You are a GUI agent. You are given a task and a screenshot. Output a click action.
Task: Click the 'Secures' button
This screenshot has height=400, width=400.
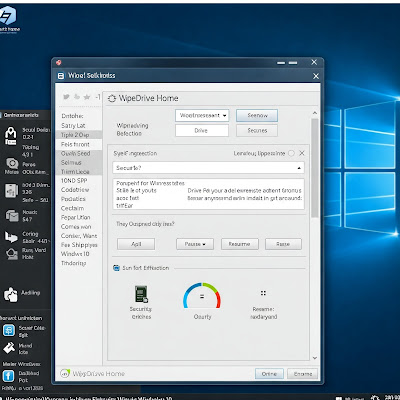[x=257, y=130]
